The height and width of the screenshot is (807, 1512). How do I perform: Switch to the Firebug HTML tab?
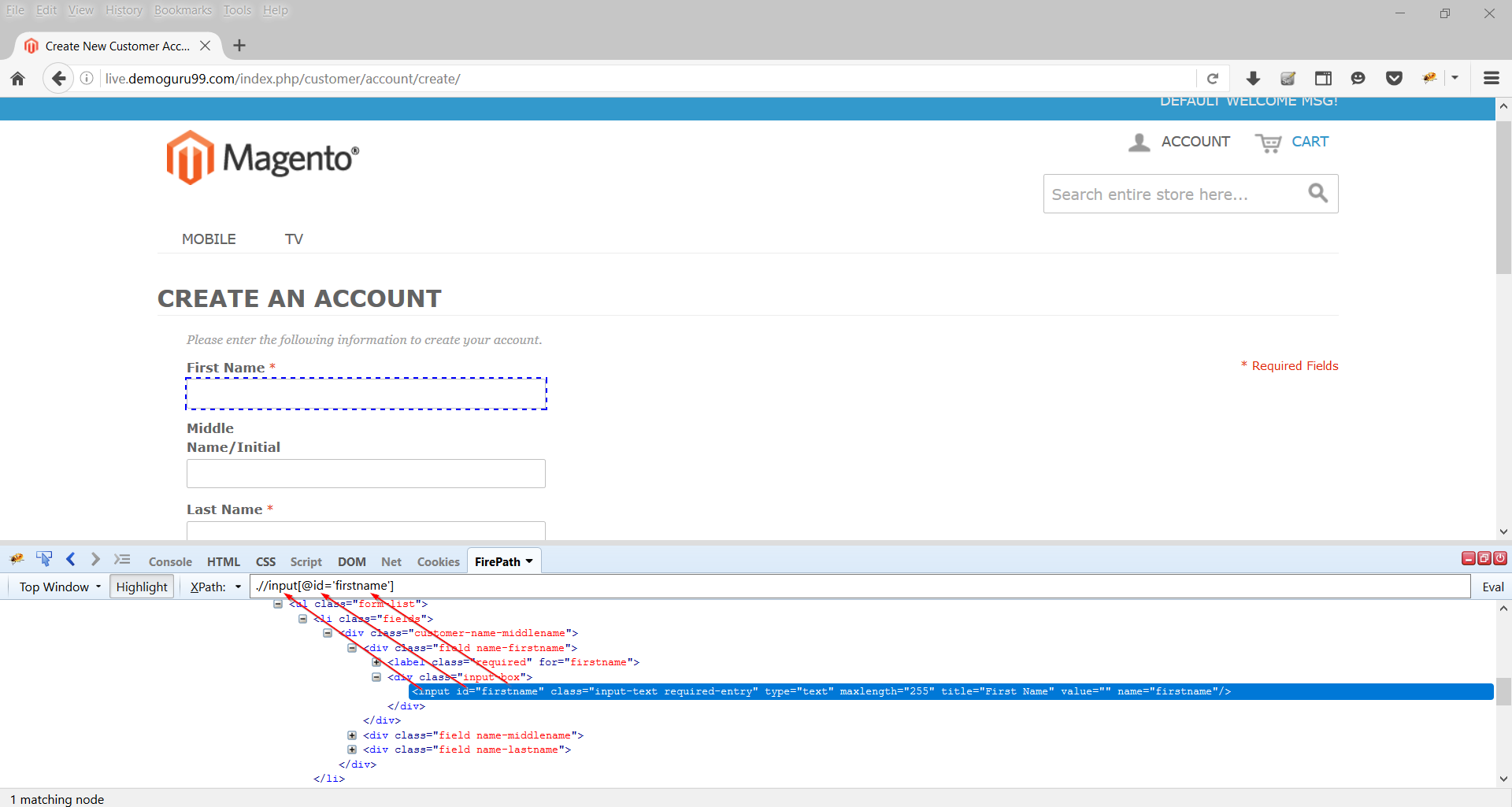click(224, 561)
